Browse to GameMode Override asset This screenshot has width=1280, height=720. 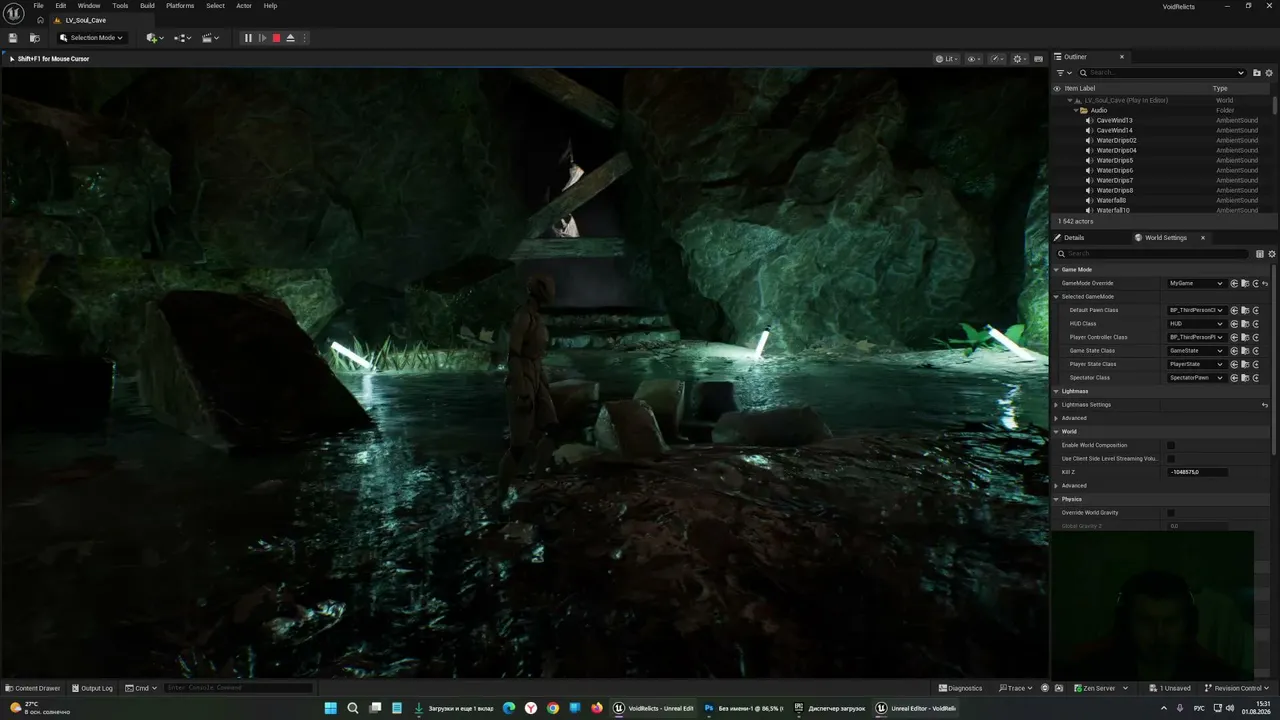[1245, 283]
